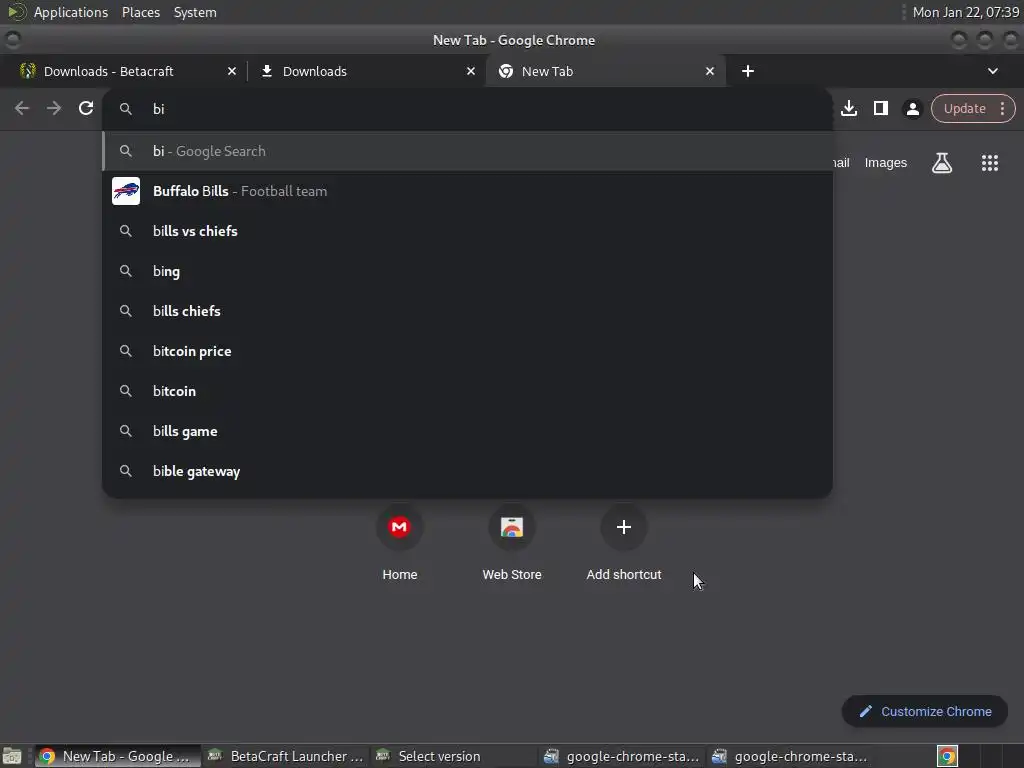Click the show desktop icon in the taskbar

click(x=12, y=756)
